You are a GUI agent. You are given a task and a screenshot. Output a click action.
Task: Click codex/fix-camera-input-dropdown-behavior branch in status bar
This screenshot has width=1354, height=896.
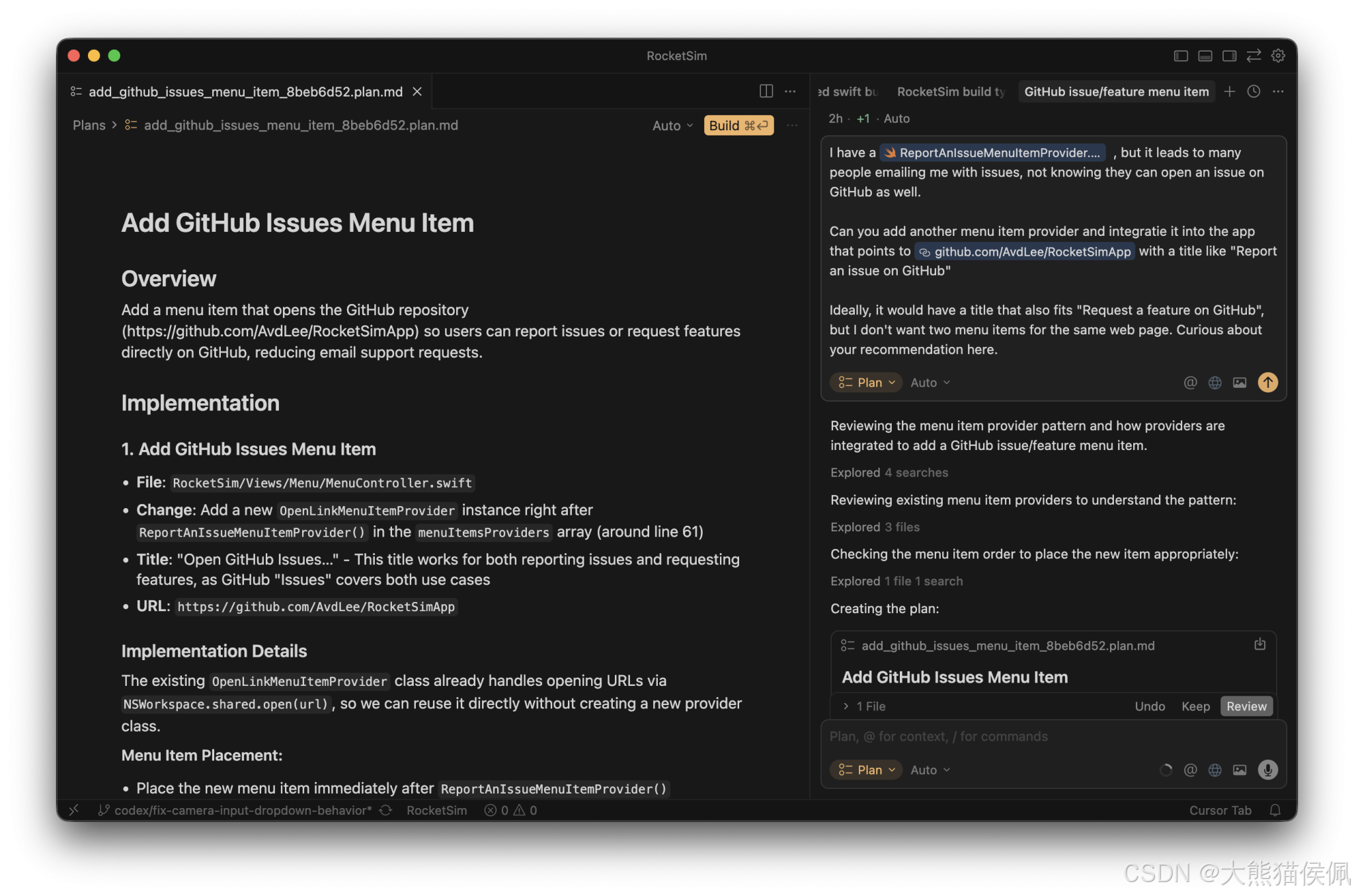[235, 810]
